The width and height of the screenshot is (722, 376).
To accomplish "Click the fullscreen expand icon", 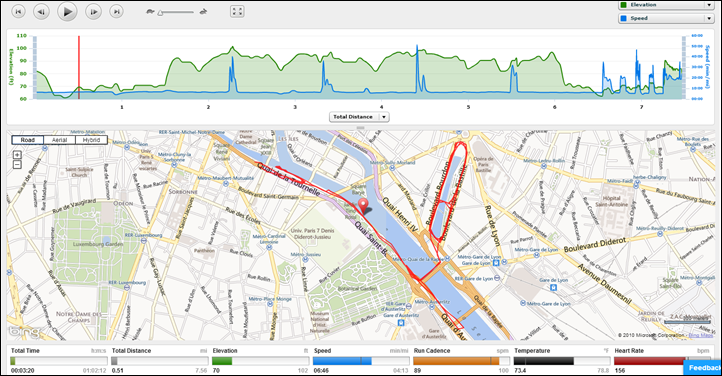I will point(237,12).
